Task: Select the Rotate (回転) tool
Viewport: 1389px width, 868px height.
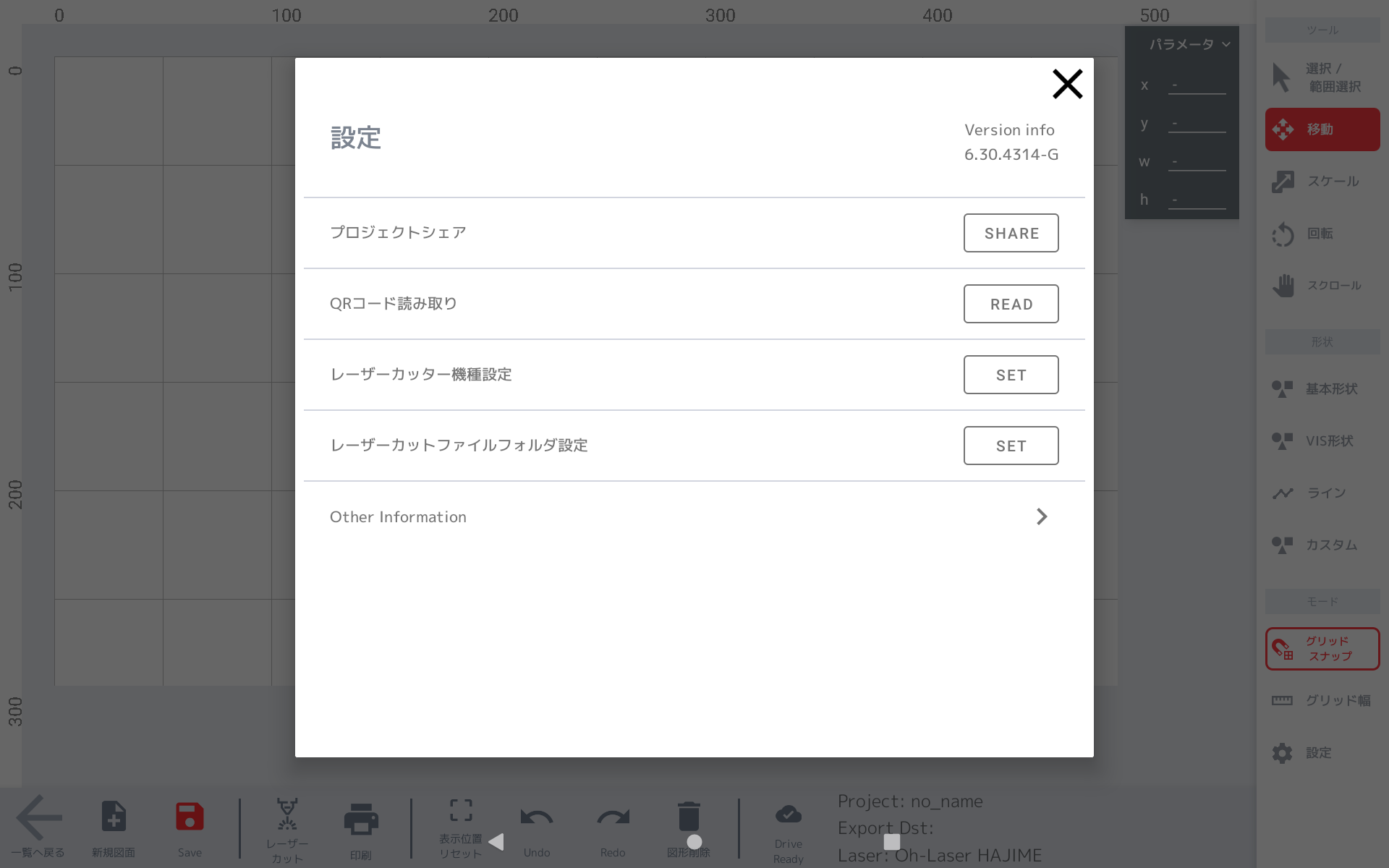Action: [1322, 234]
